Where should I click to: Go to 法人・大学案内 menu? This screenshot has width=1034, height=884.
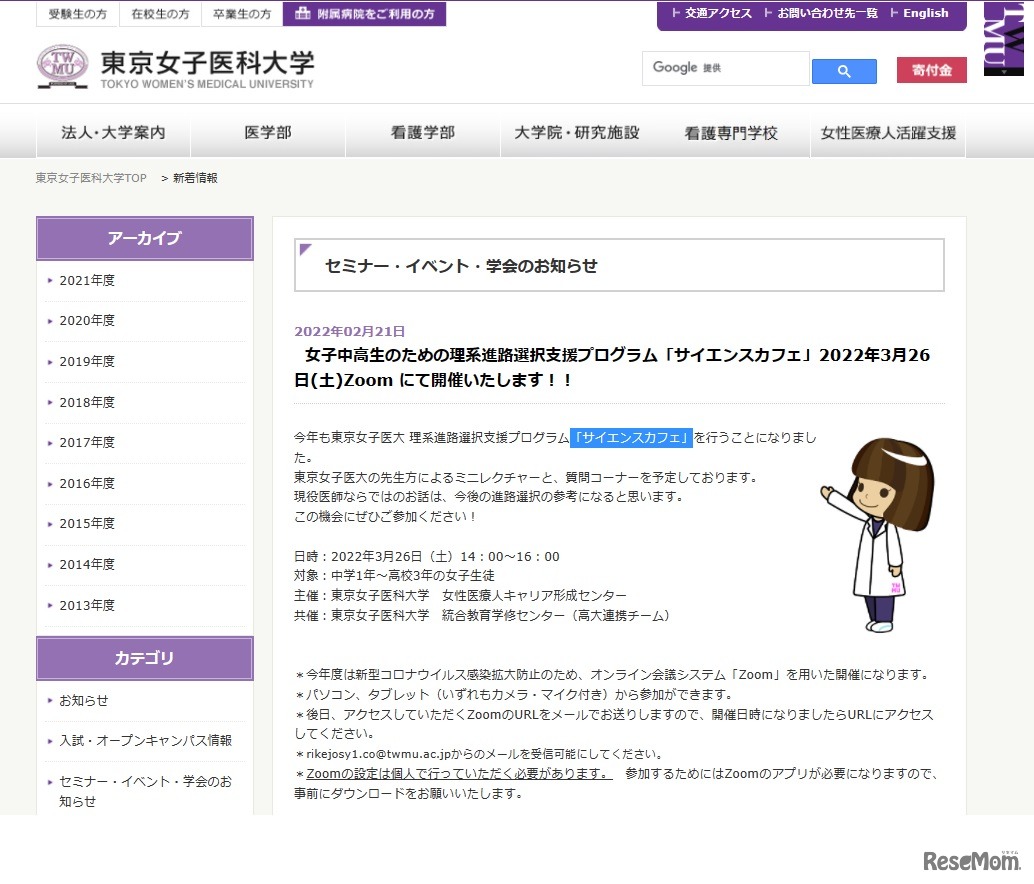point(113,133)
